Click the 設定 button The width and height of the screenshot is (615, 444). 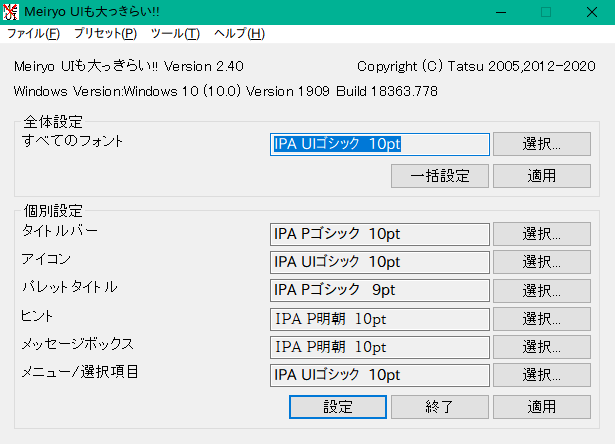click(338, 407)
